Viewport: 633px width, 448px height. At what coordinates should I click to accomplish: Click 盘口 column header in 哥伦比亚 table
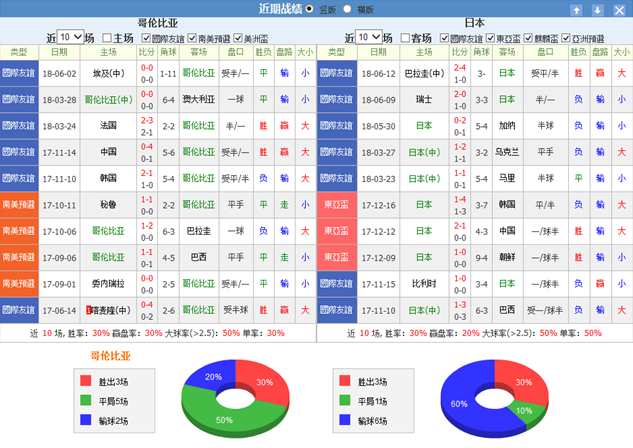(236, 52)
